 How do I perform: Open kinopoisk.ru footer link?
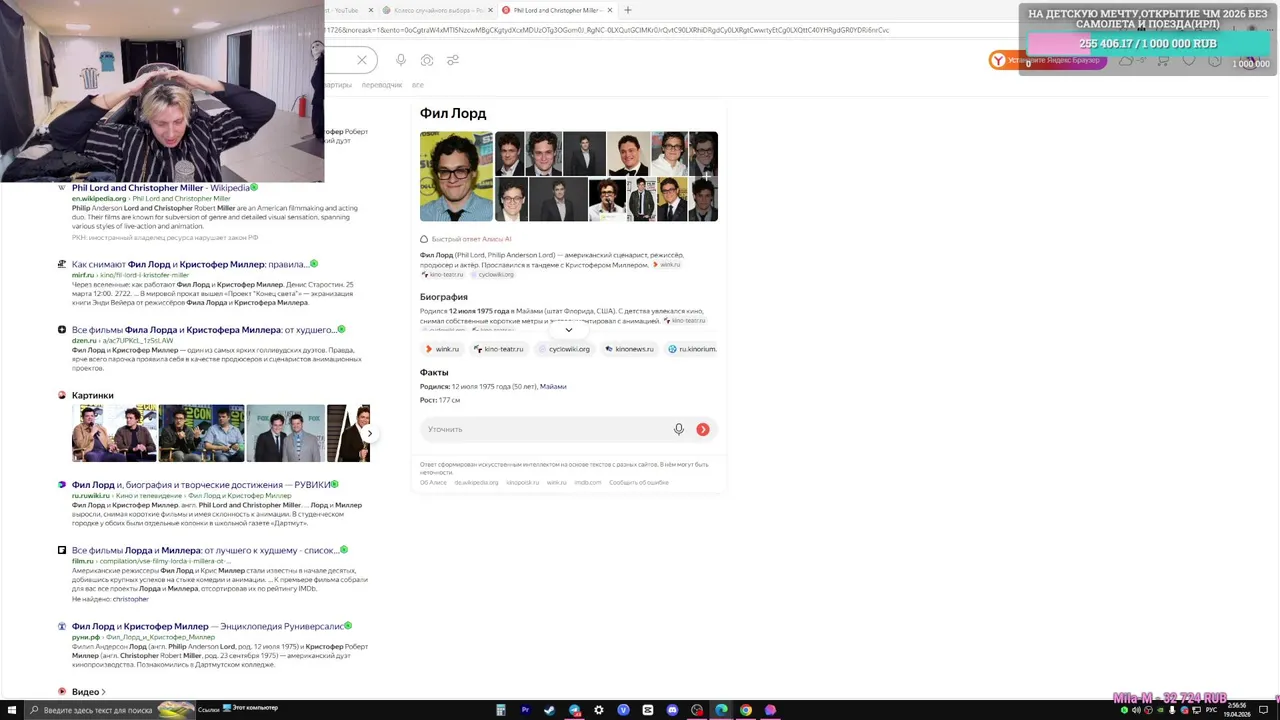click(522, 482)
